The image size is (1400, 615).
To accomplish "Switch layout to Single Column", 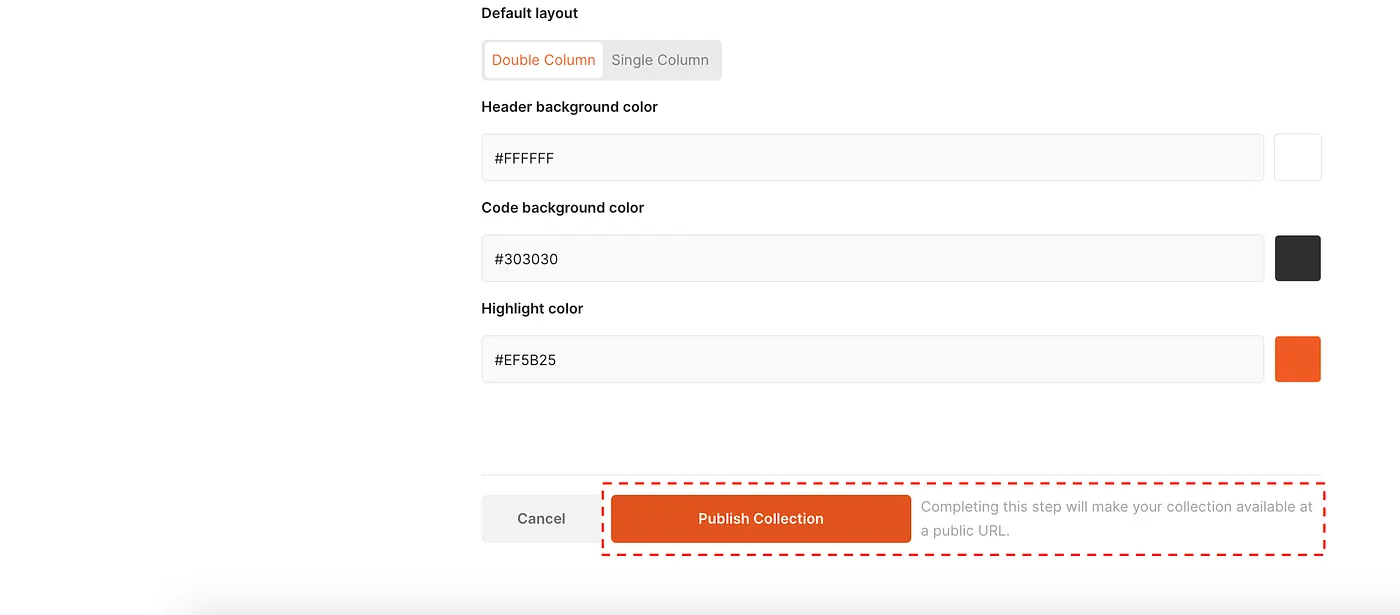I will click(x=660, y=60).
